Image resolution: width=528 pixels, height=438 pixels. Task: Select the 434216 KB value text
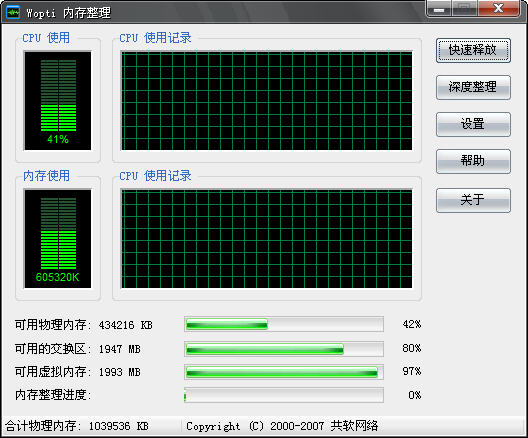point(126,325)
